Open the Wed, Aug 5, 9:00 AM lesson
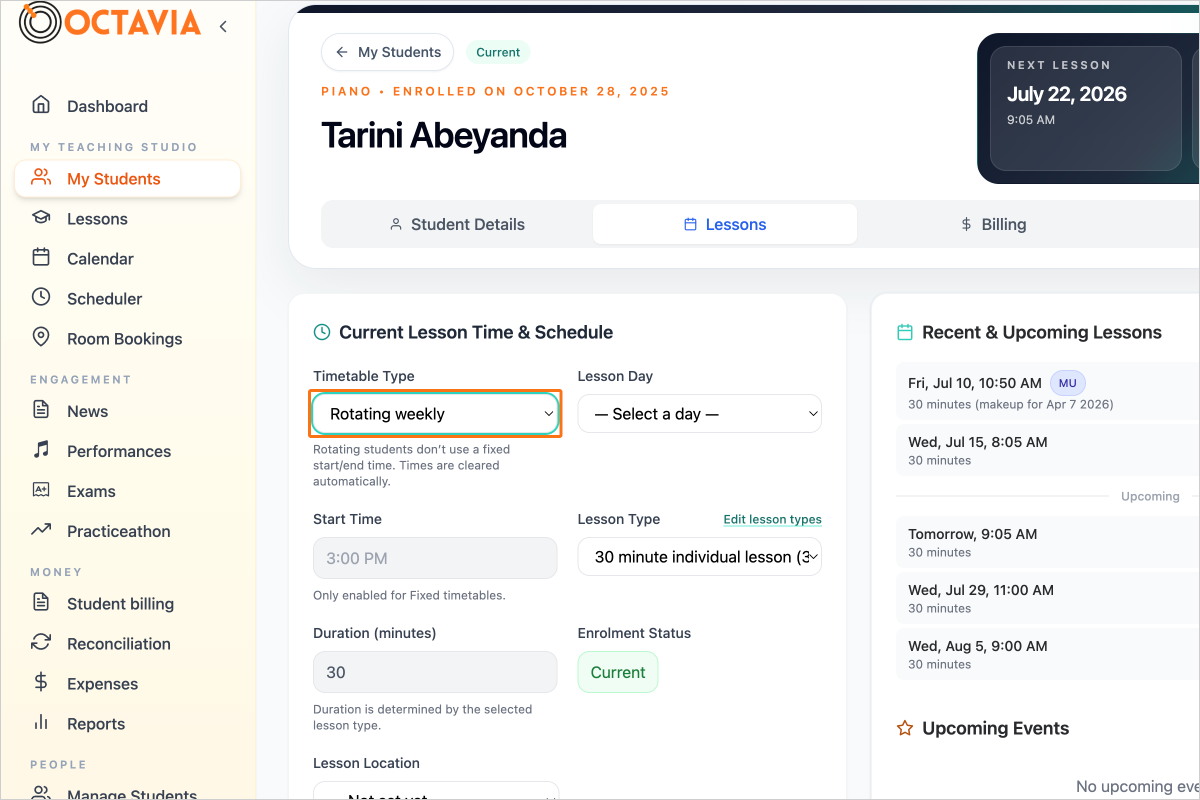The width and height of the screenshot is (1200, 800). pyautogui.click(x=1048, y=654)
